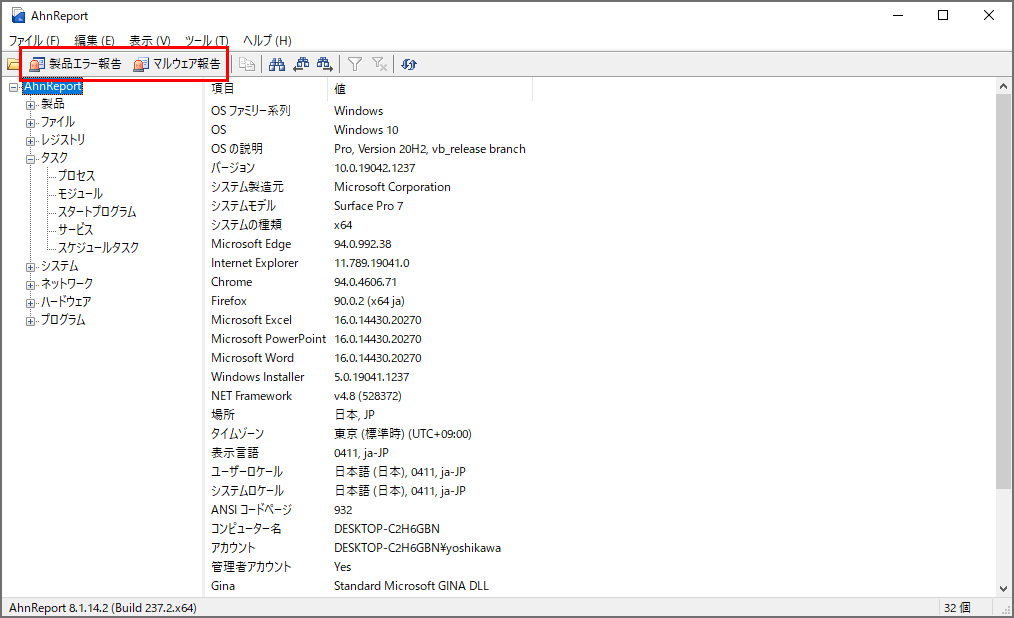1014x618 pixels.
Task: Expand the システム tree node
Action: (30, 267)
